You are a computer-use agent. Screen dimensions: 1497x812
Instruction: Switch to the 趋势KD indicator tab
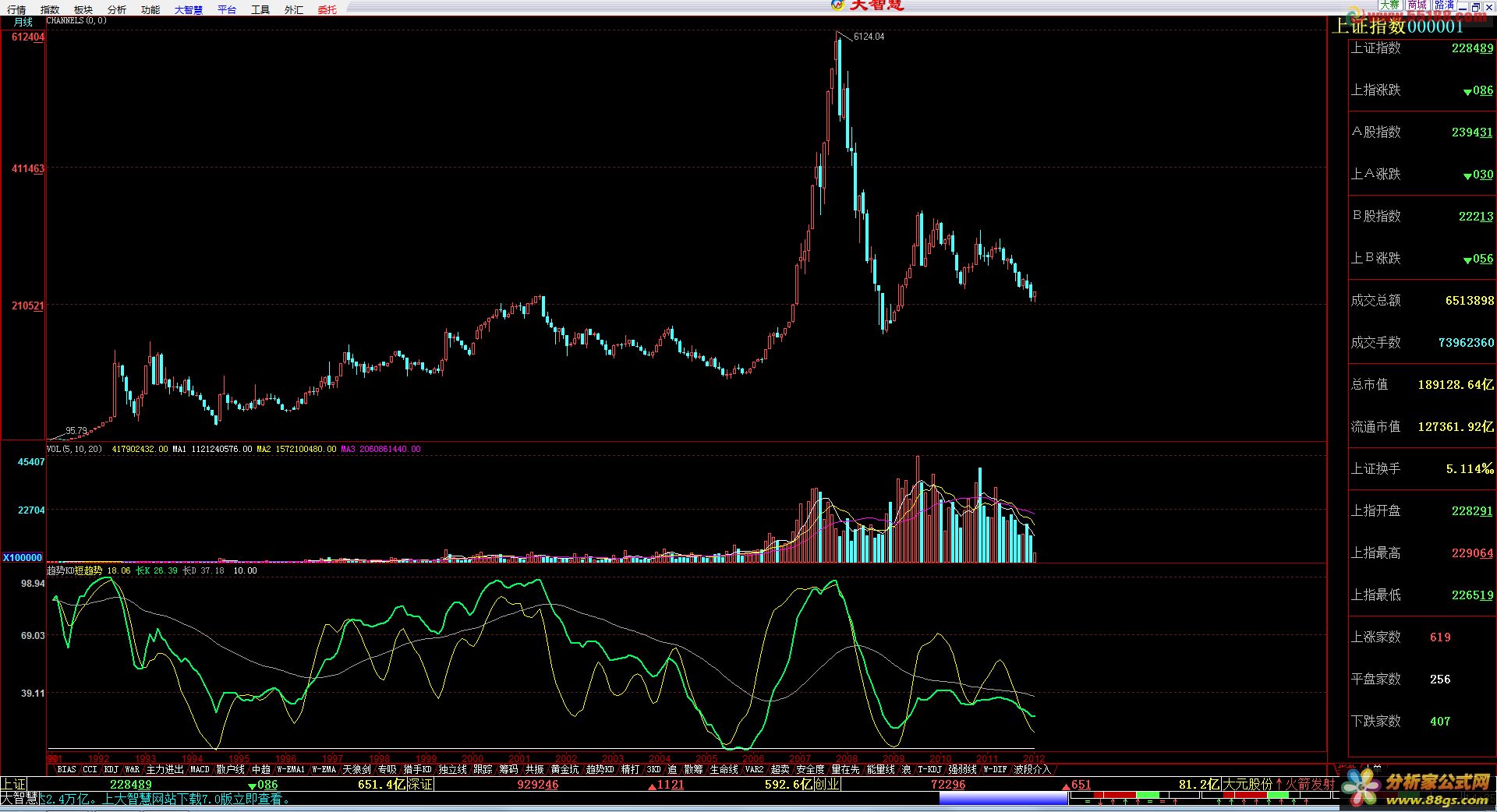(600, 769)
